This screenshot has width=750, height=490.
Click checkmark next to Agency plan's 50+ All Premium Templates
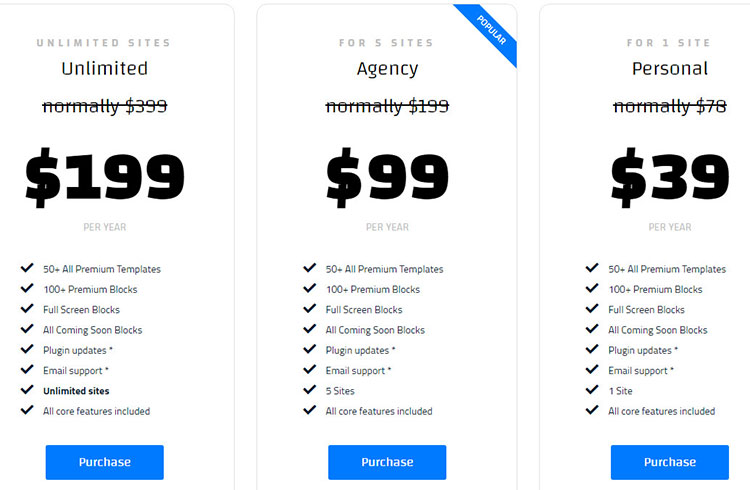(x=310, y=269)
